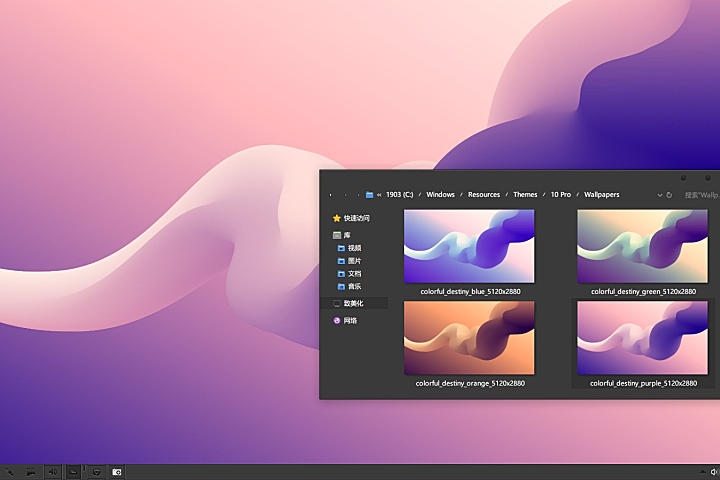Viewport: 720px width, 480px height.
Task: Jump to the Resources breadcrumb segment
Action: (x=484, y=195)
